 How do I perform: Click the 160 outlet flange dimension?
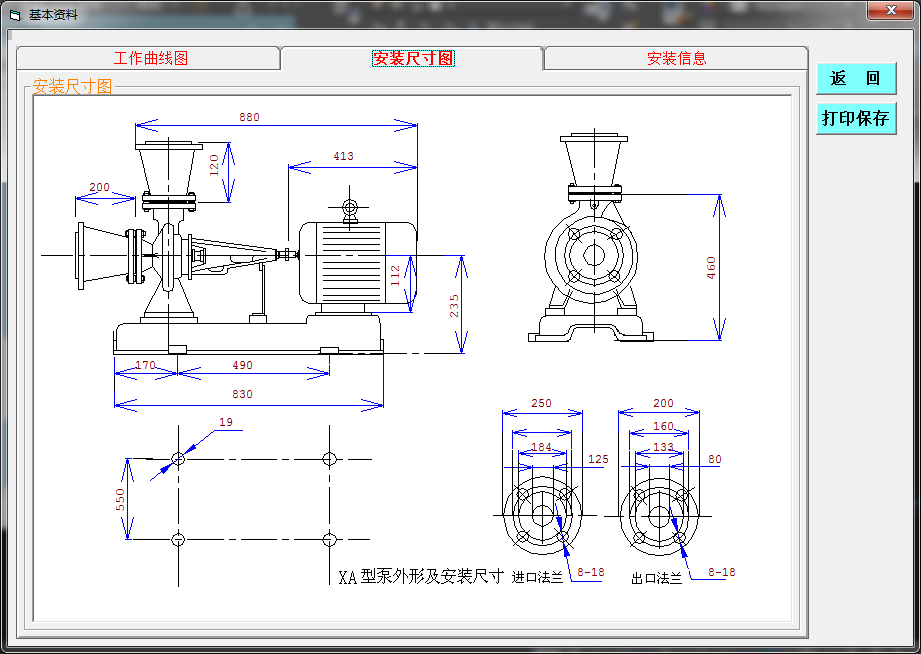(x=663, y=426)
